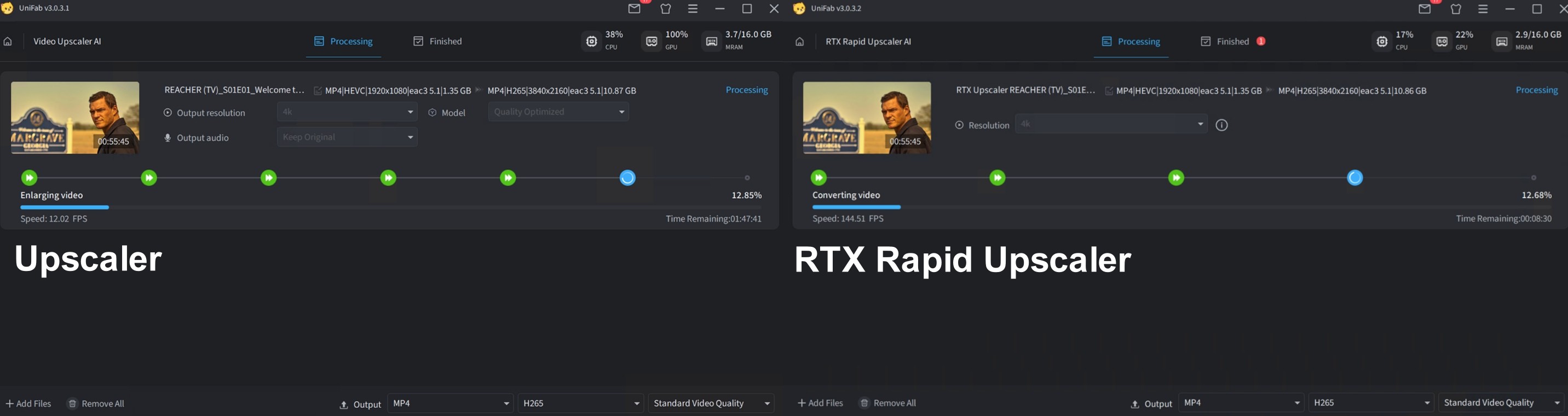Click the GPU usage icon showing 100%
1568x416 pixels.
point(652,42)
